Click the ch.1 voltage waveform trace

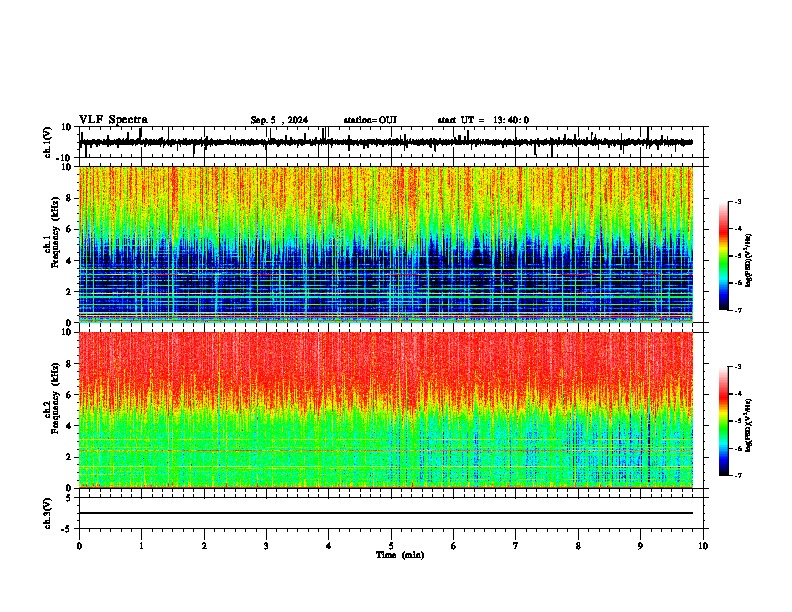(x=385, y=142)
